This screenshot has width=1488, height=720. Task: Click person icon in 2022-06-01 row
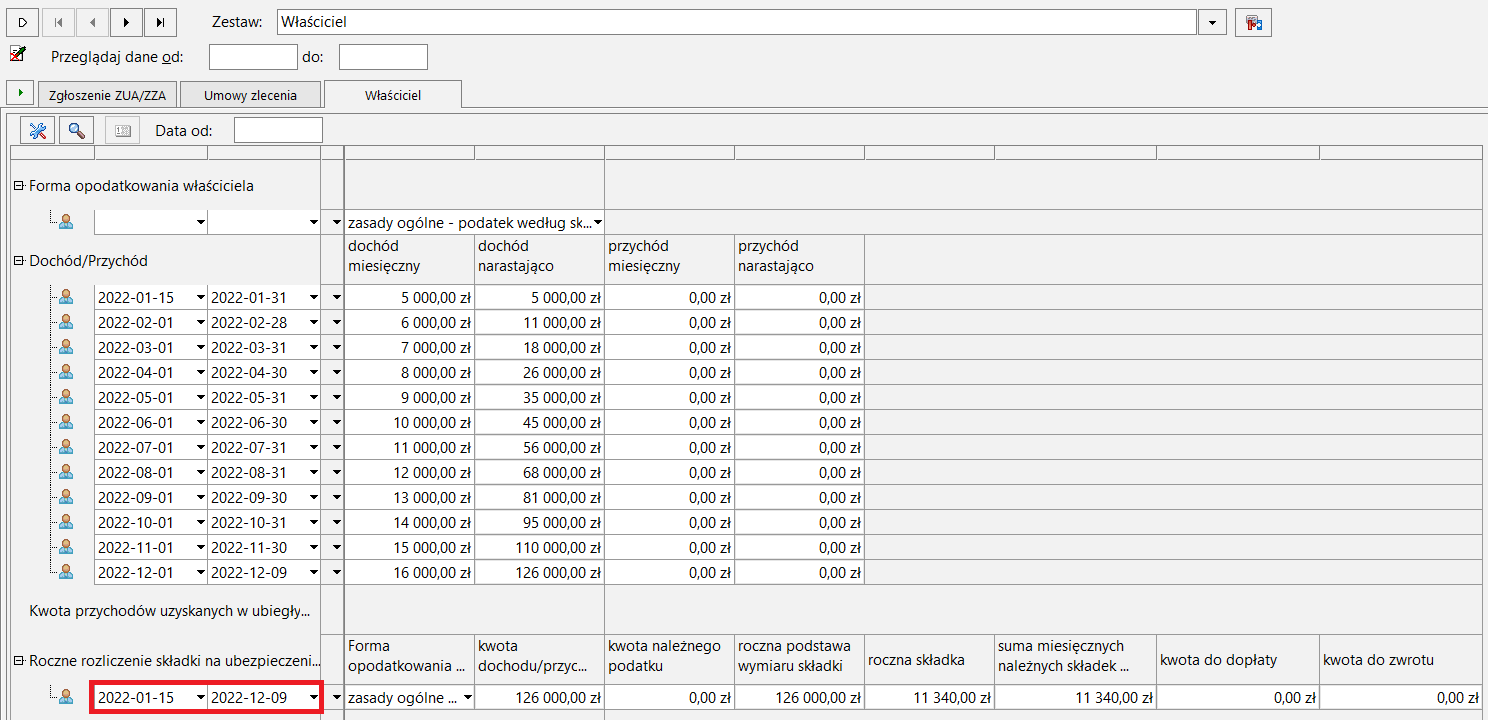point(66,421)
